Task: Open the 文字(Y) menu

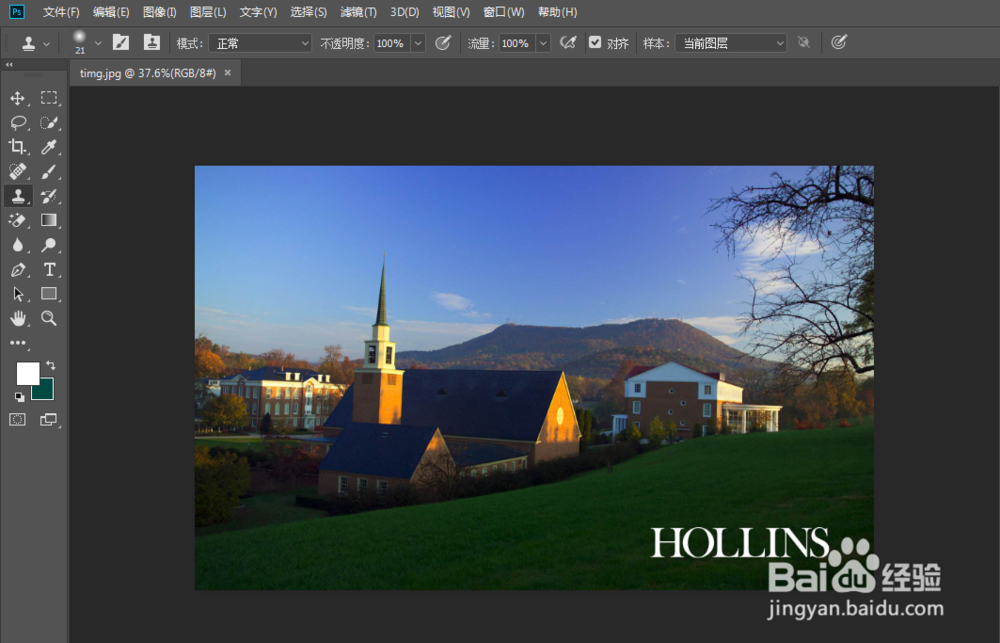Action: click(x=258, y=12)
